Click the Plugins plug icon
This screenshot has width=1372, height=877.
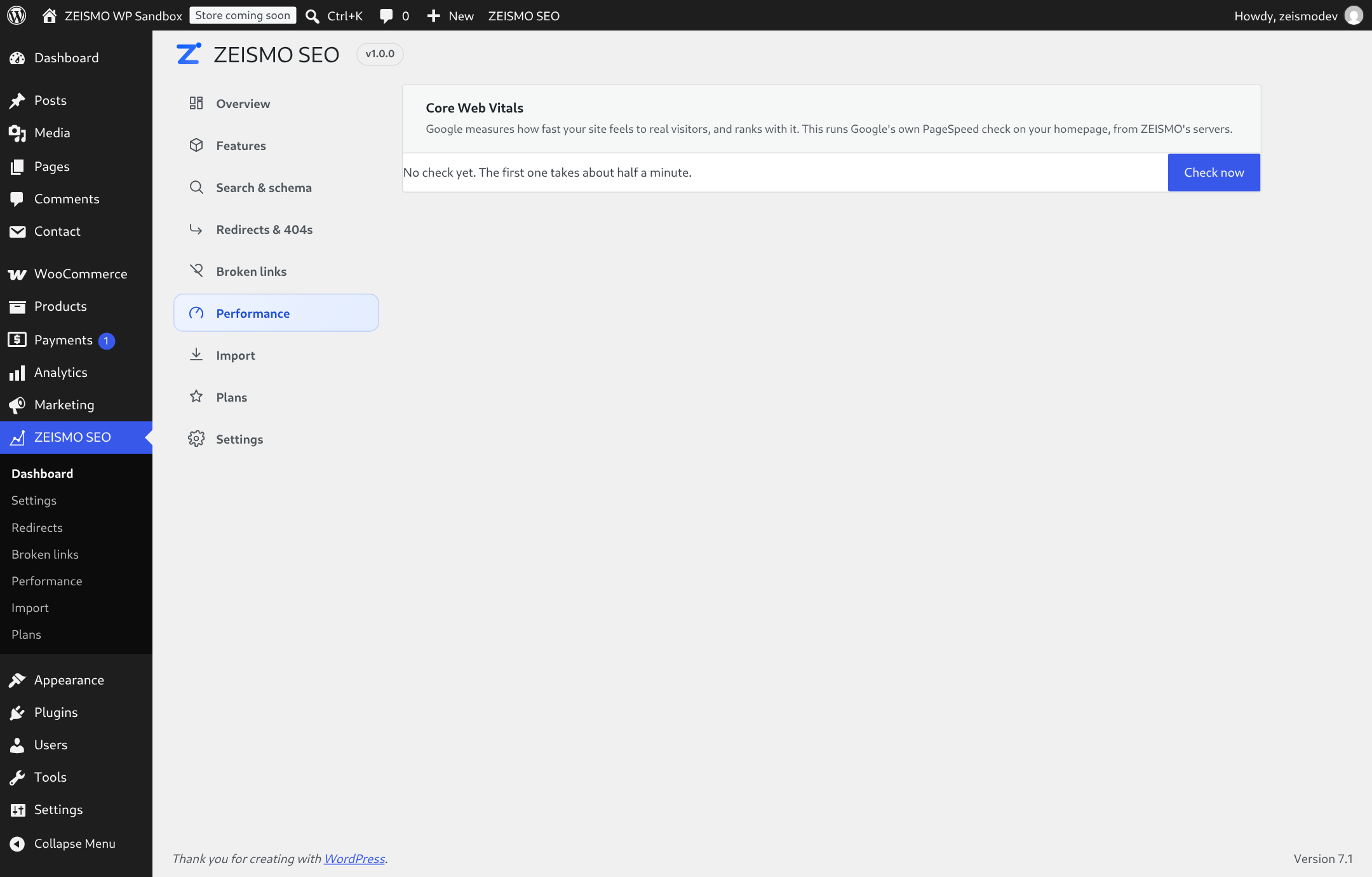[x=17, y=712]
